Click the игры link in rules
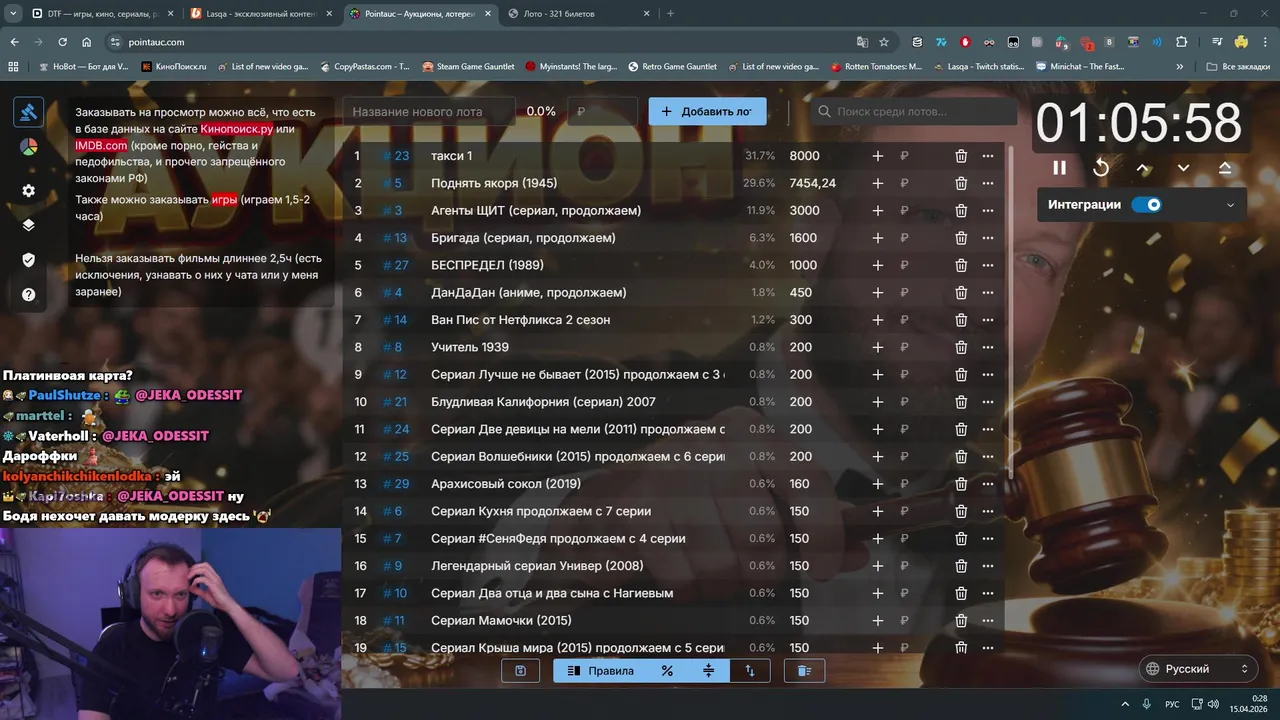The height and width of the screenshot is (720, 1280). click(224, 199)
